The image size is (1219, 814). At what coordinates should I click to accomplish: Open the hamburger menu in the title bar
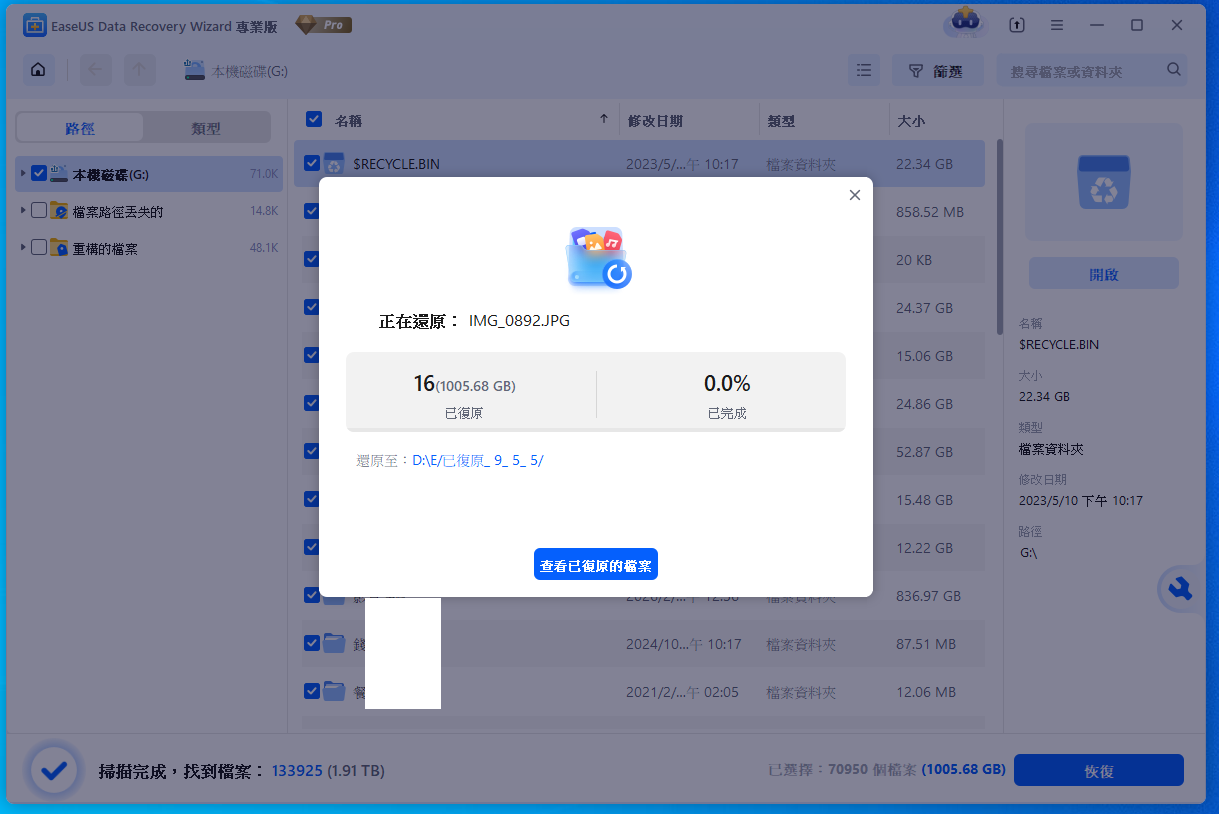[1057, 25]
